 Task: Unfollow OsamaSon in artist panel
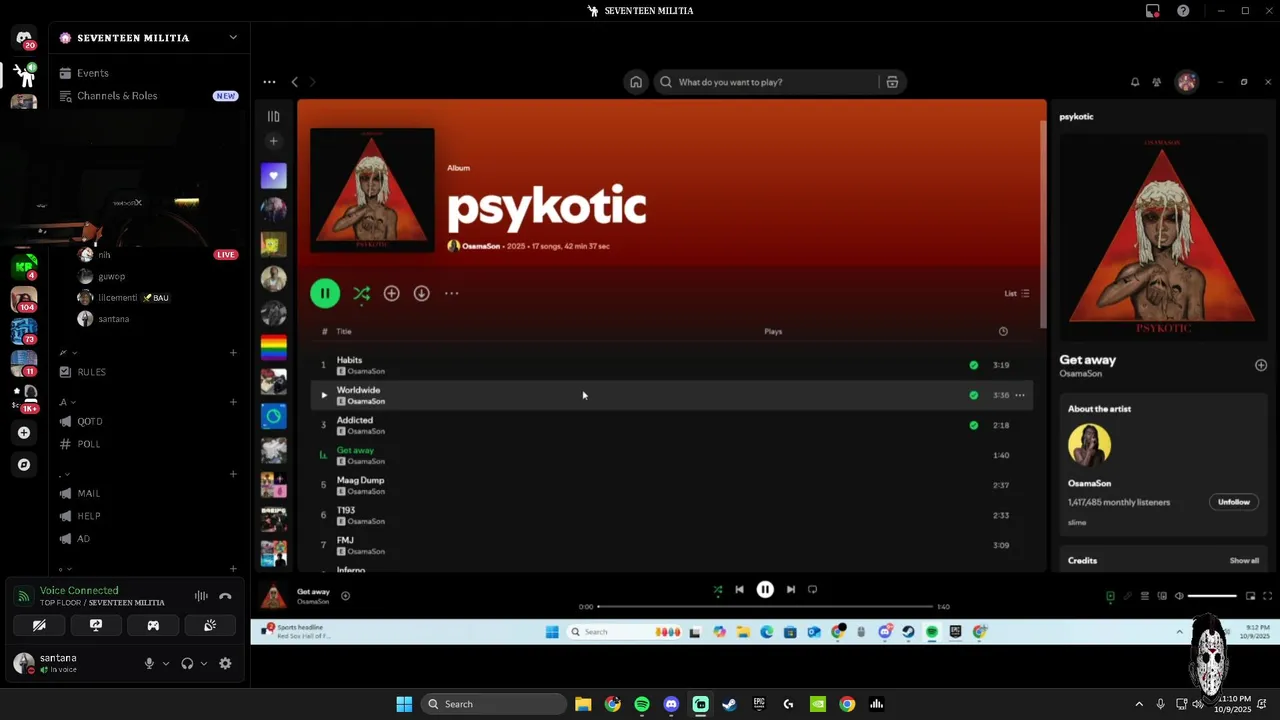coord(1234,502)
